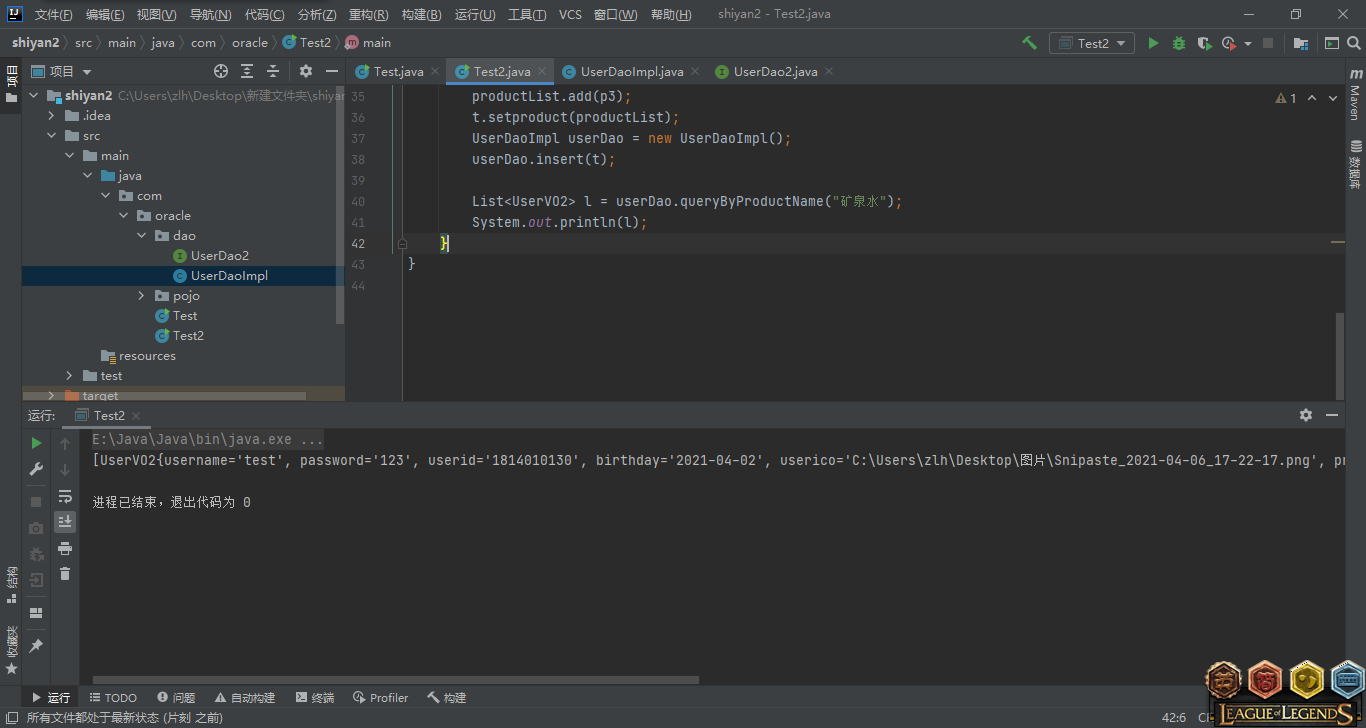Open the TODO tool window button

[113, 697]
